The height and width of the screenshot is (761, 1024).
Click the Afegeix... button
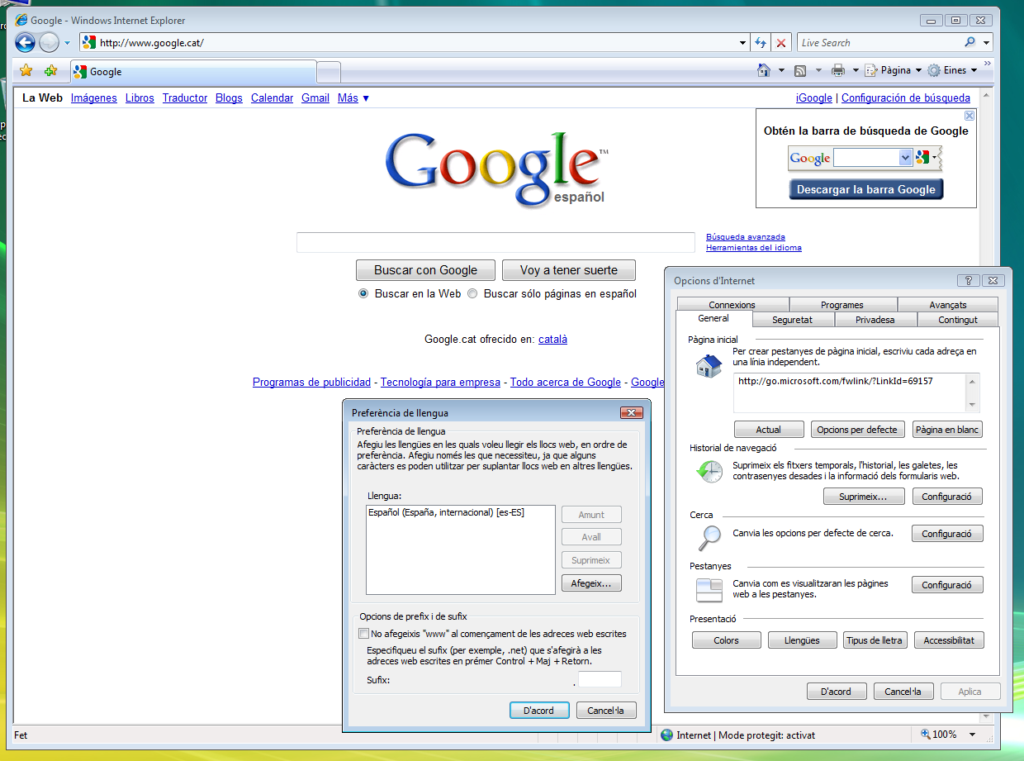click(591, 583)
